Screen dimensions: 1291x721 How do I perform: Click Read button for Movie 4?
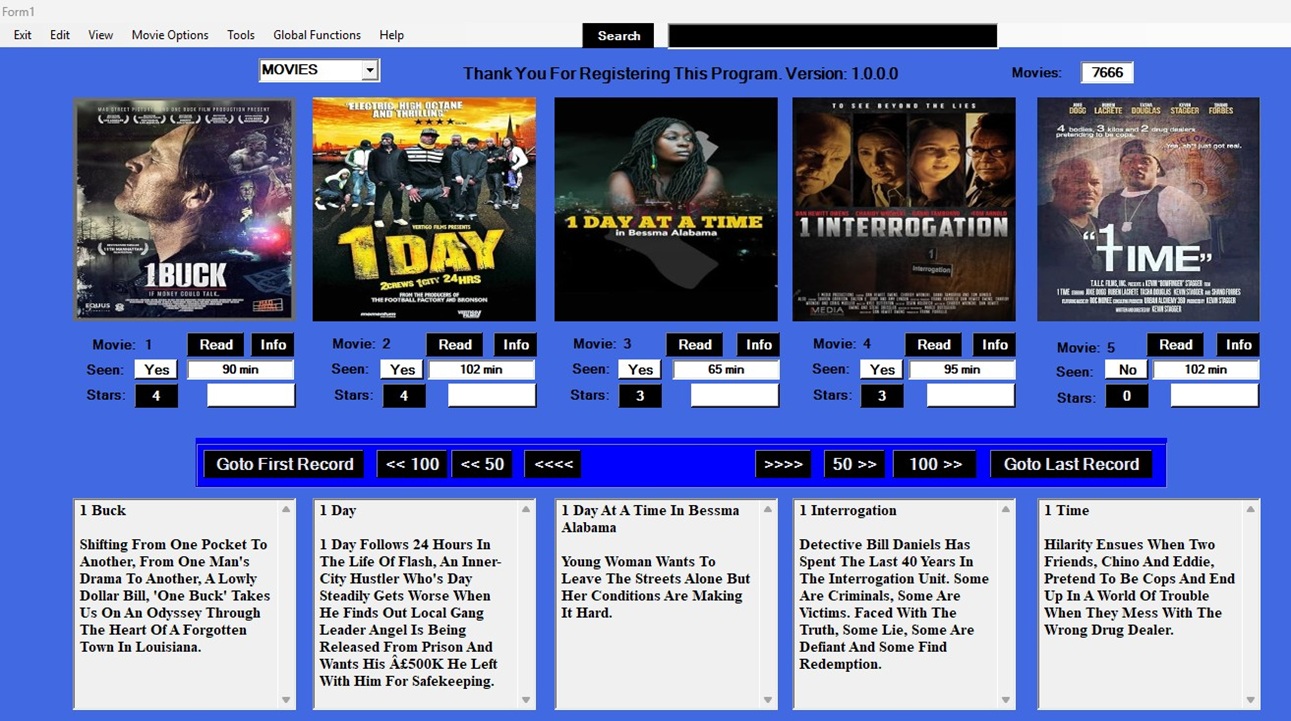tap(934, 345)
